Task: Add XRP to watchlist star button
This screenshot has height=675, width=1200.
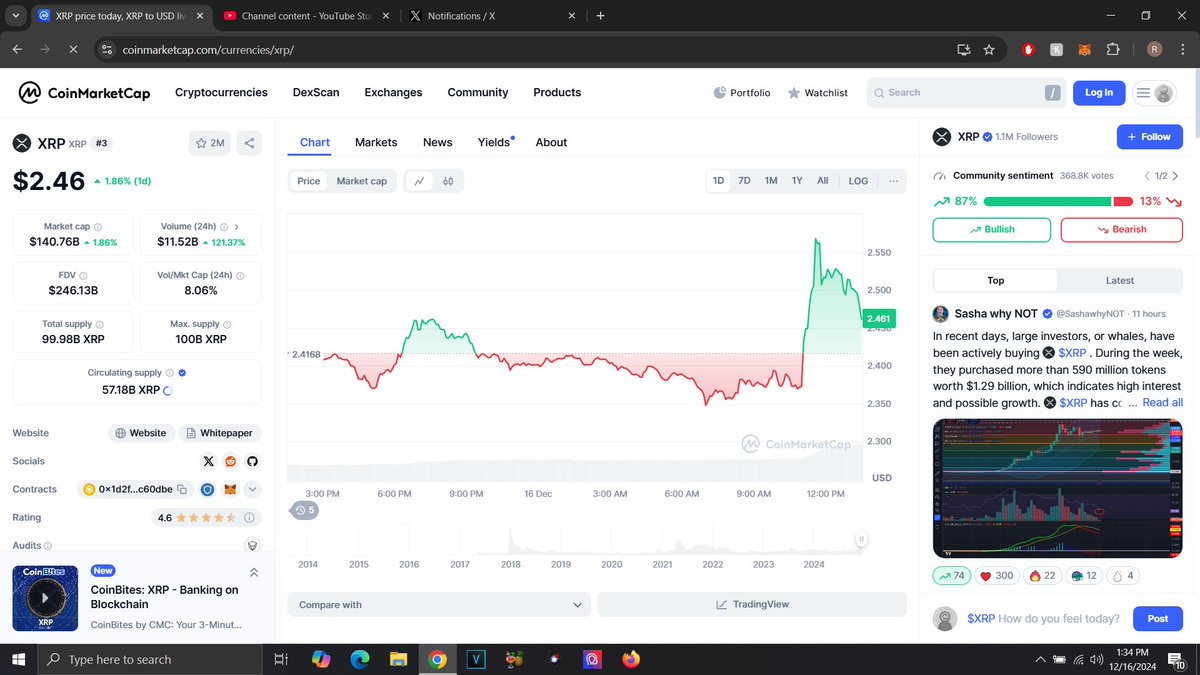Action: tap(210, 143)
